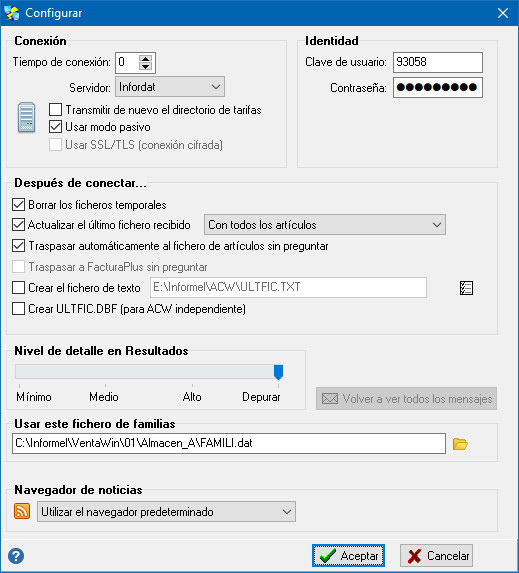Open the Servidor dropdown showing Infordat

pyautogui.click(x=170, y=87)
